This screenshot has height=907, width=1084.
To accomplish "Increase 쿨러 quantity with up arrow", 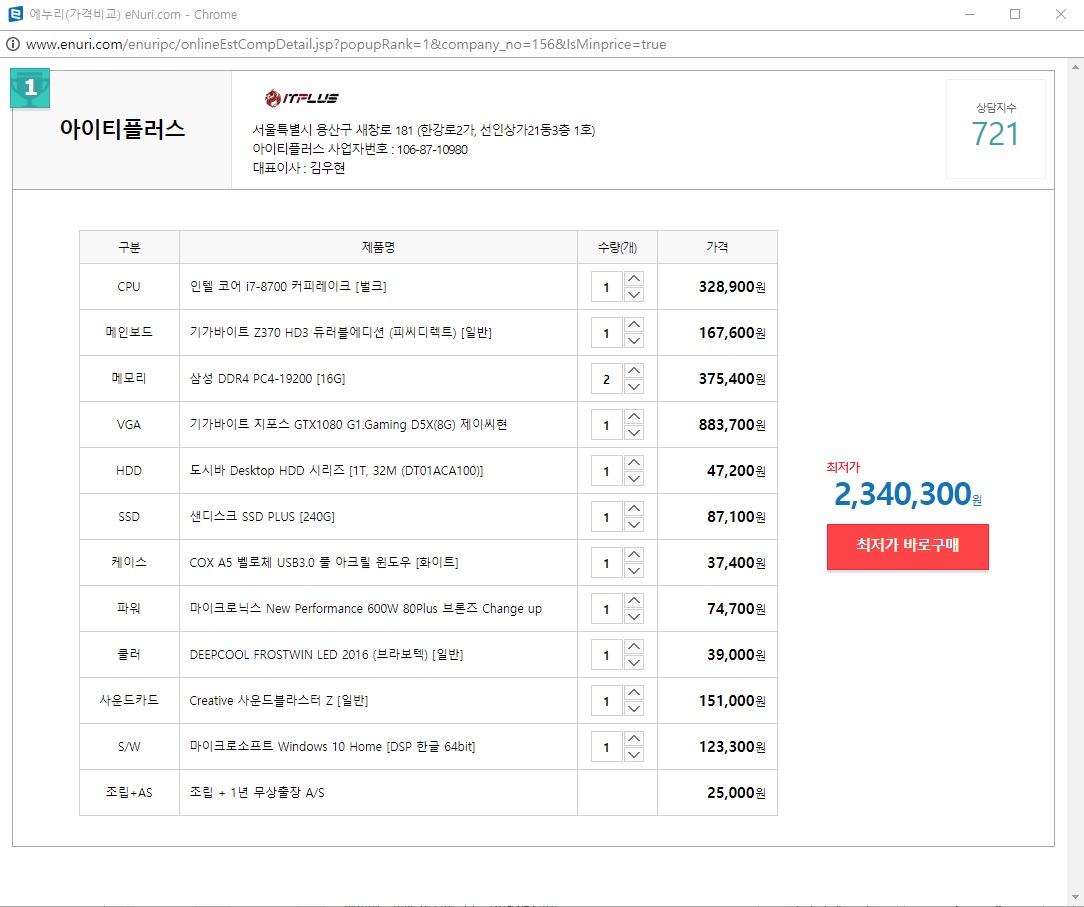I will point(634,646).
